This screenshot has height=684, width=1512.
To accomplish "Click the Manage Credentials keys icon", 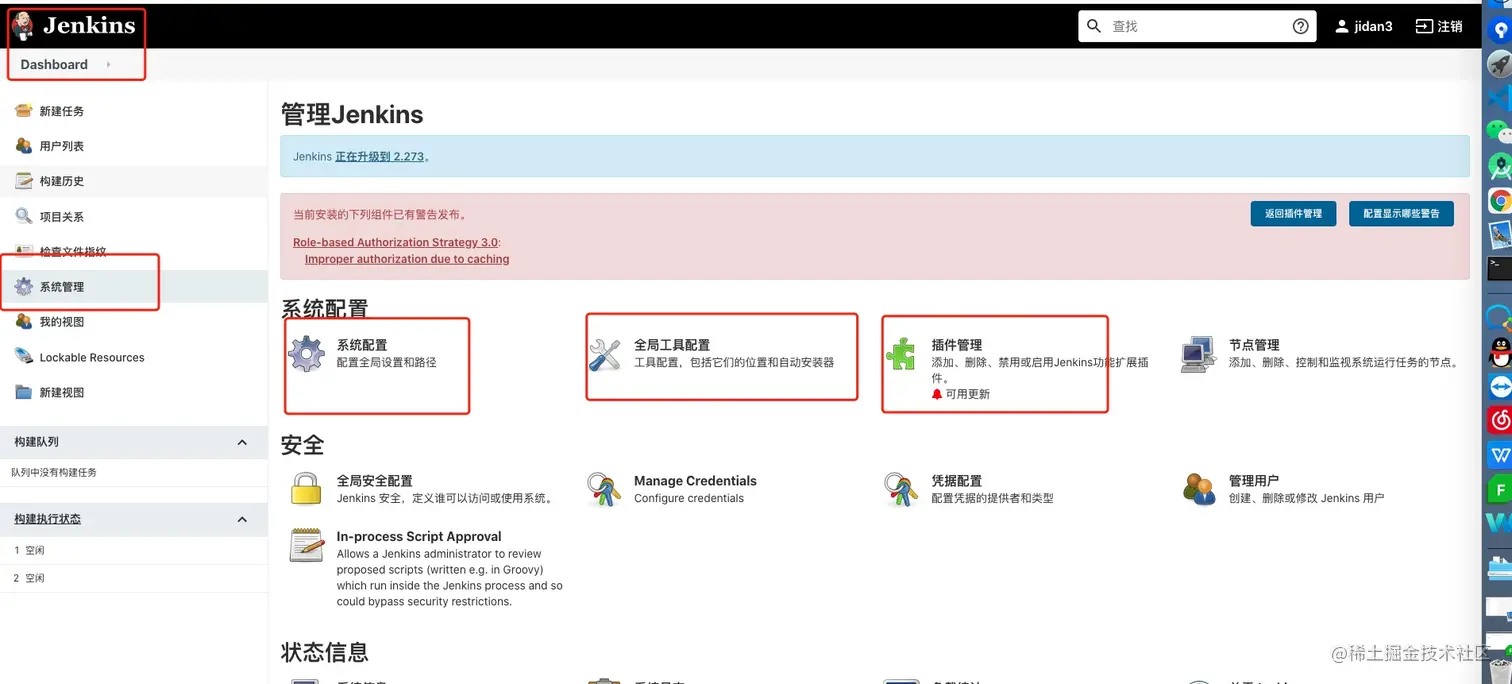I will pyautogui.click(x=604, y=489).
